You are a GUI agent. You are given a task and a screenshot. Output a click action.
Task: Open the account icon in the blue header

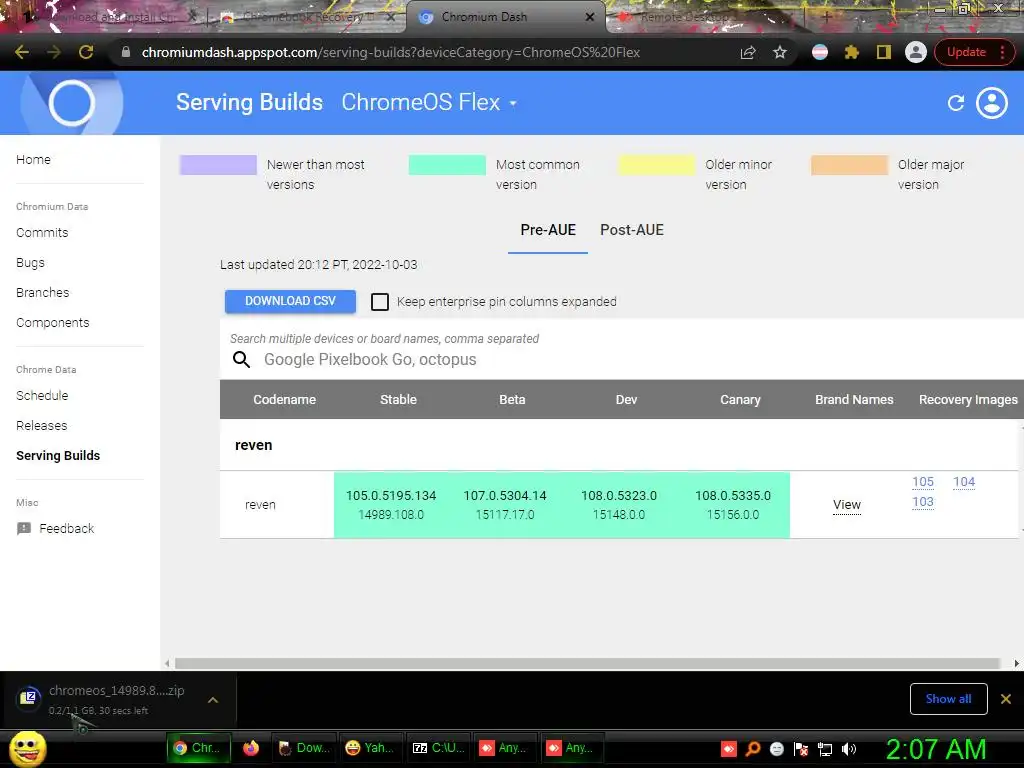(991, 103)
